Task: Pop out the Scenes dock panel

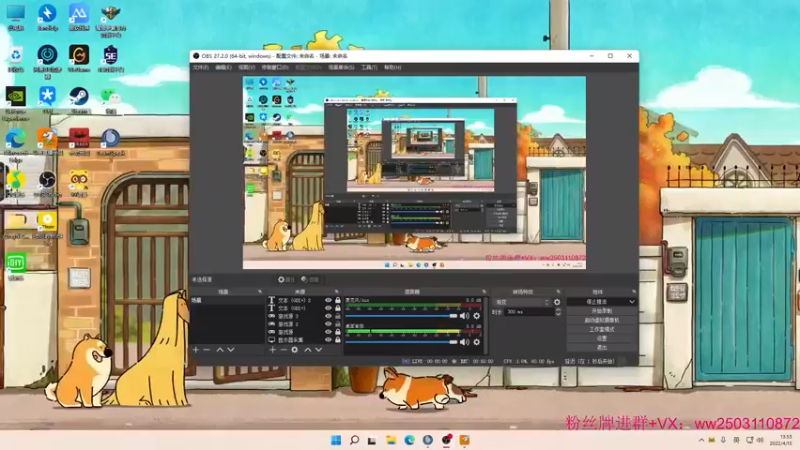Action: tap(260, 292)
